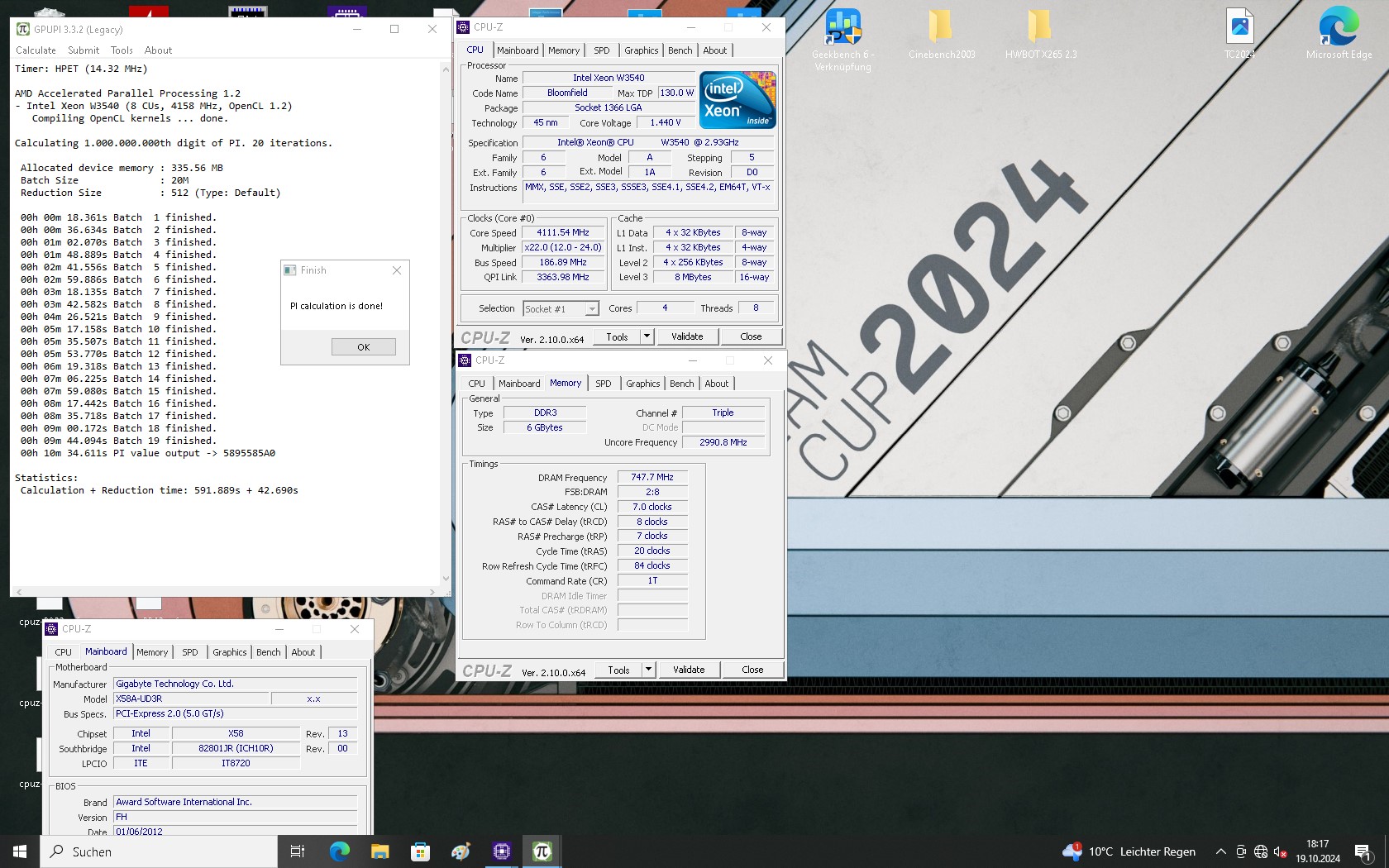Open Submit menu in GPUPI
The width and height of the screenshot is (1389, 868).
pos(84,50)
